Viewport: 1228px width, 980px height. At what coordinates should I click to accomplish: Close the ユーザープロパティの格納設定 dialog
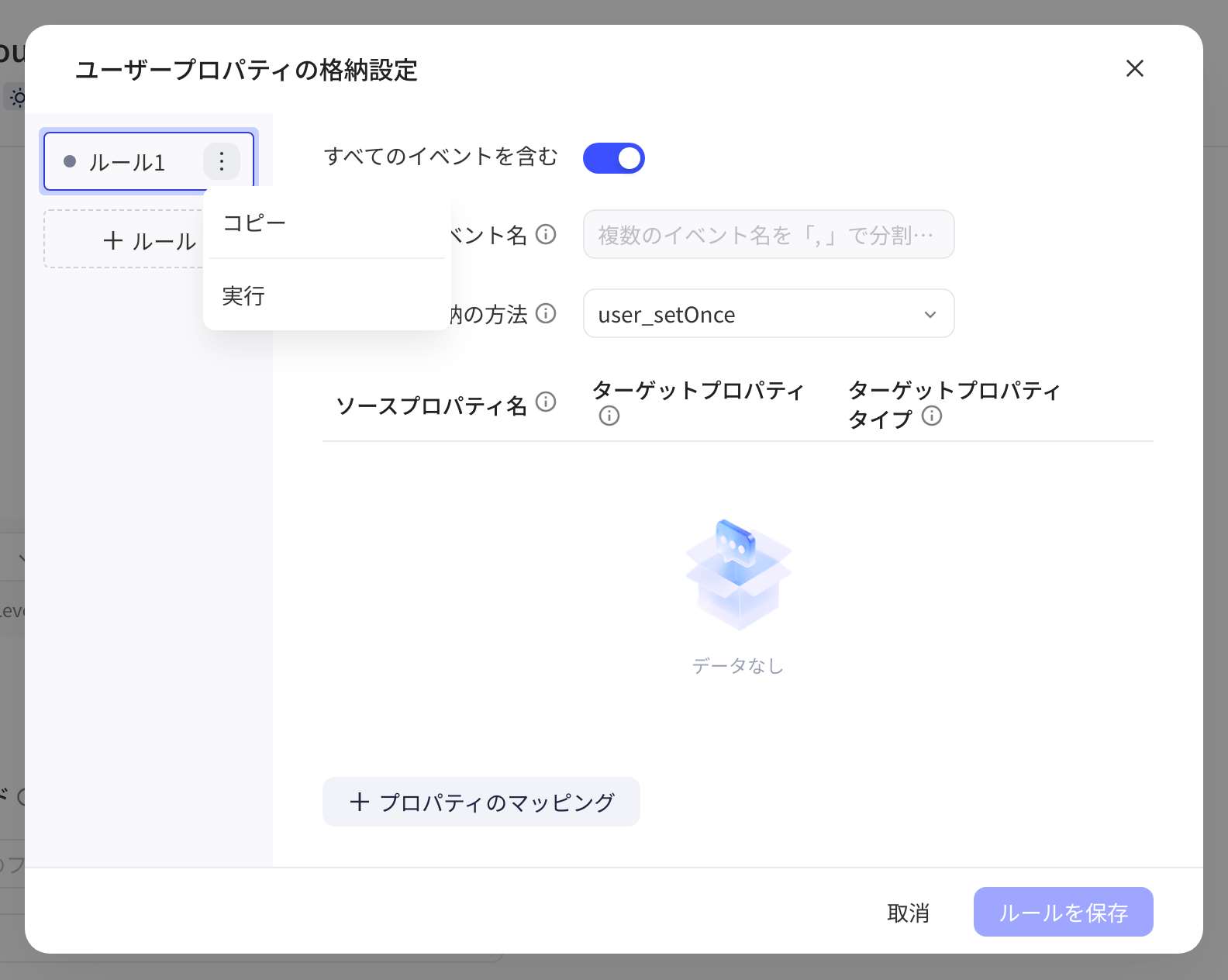coord(1134,68)
